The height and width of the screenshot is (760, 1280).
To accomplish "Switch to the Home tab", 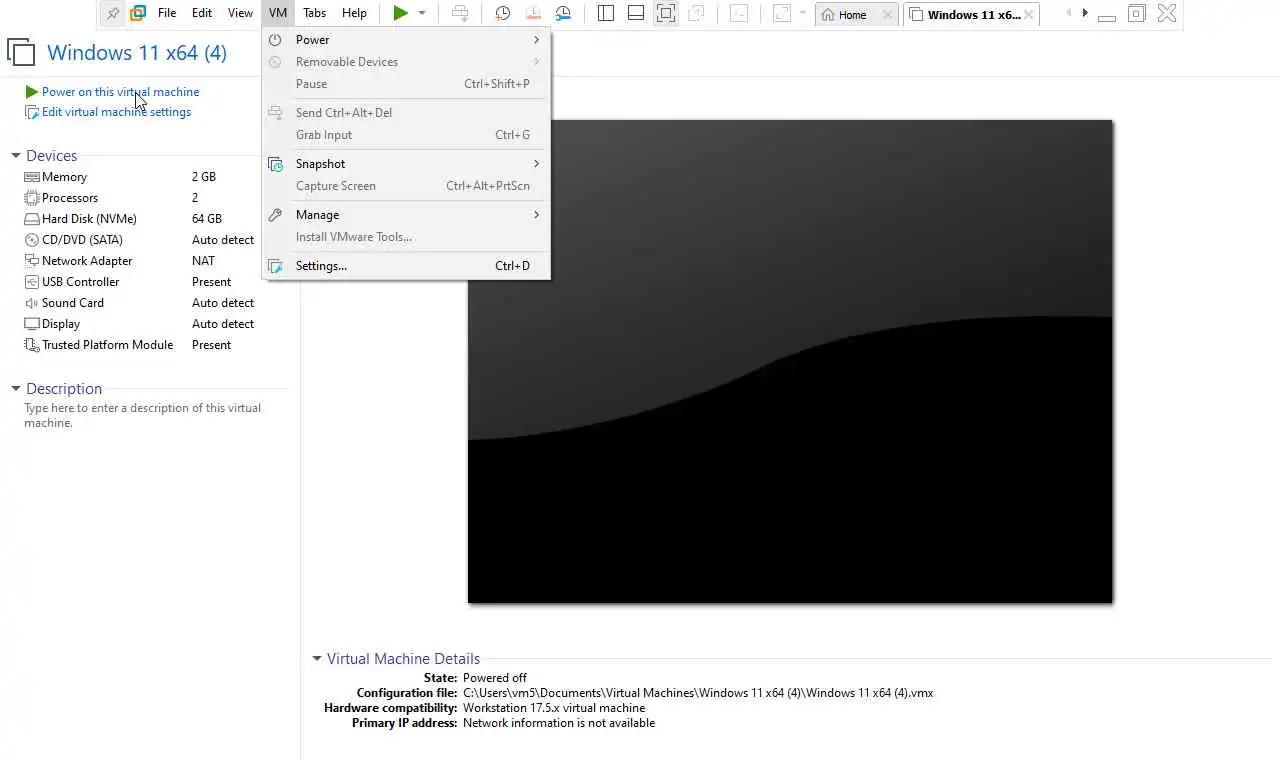I will tap(845, 14).
